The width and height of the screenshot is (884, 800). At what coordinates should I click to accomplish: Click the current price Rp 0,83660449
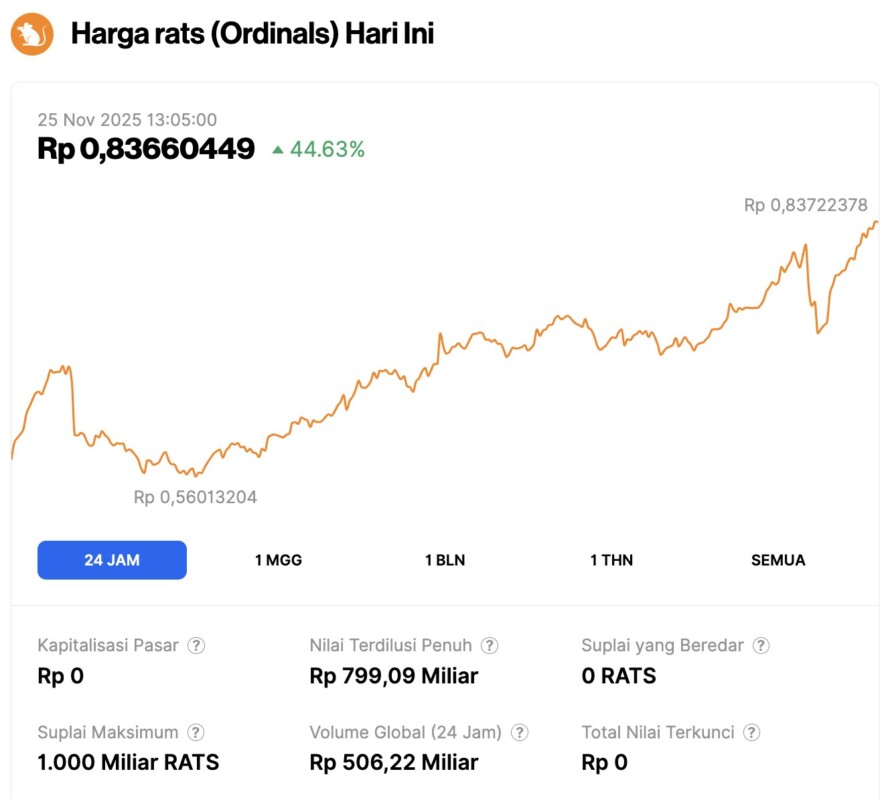[145, 149]
